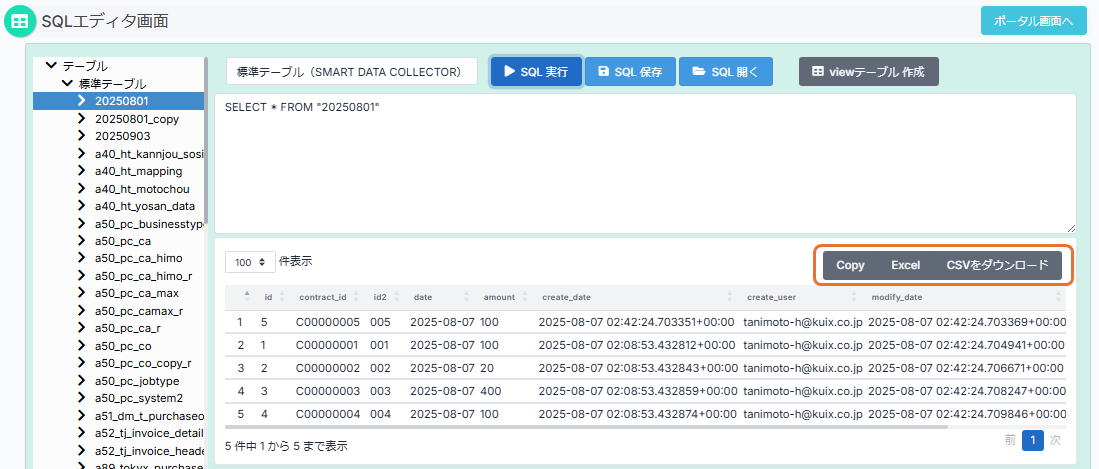Save the query using SQL 保存
1099x469 pixels.
pyautogui.click(x=629, y=72)
